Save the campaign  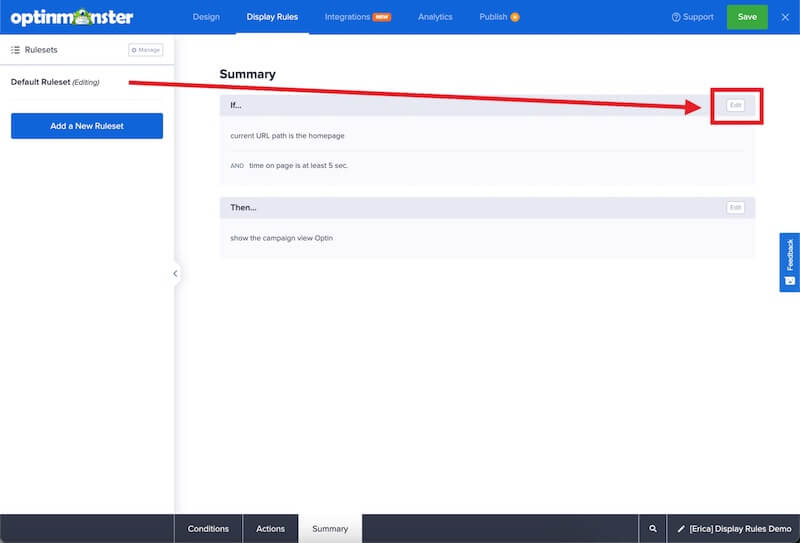click(x=746, y=17)
